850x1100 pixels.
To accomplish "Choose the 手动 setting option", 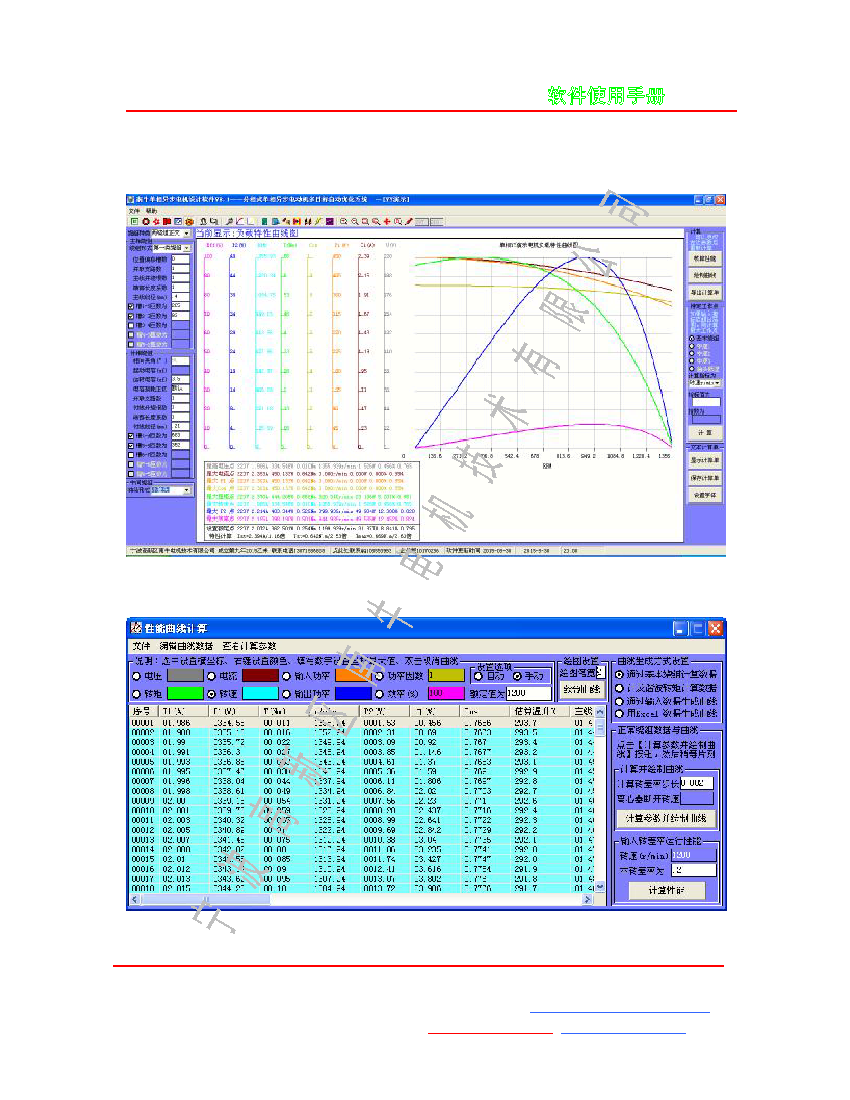I will click(x=518, y=676).
